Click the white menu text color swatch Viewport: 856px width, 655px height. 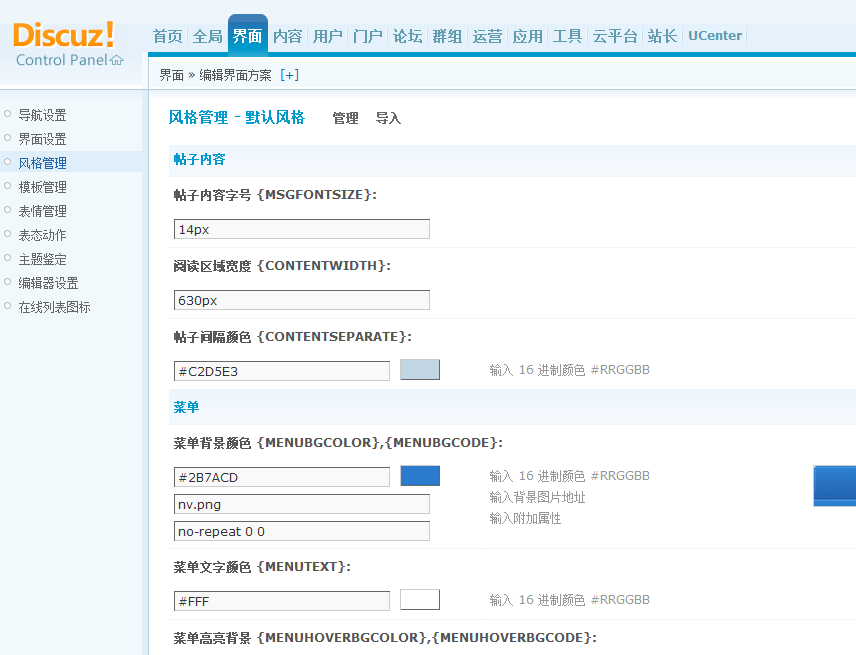[x=419, y=600]
